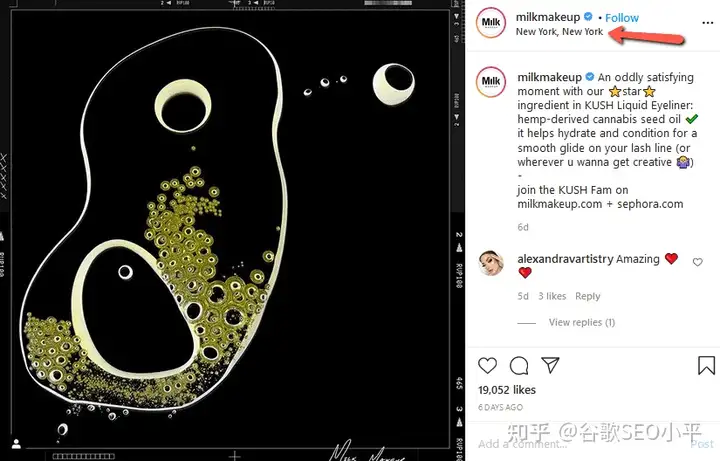Open milkmakeup username in post header
This screenshot has width=720, height=461.
point(548,17)
